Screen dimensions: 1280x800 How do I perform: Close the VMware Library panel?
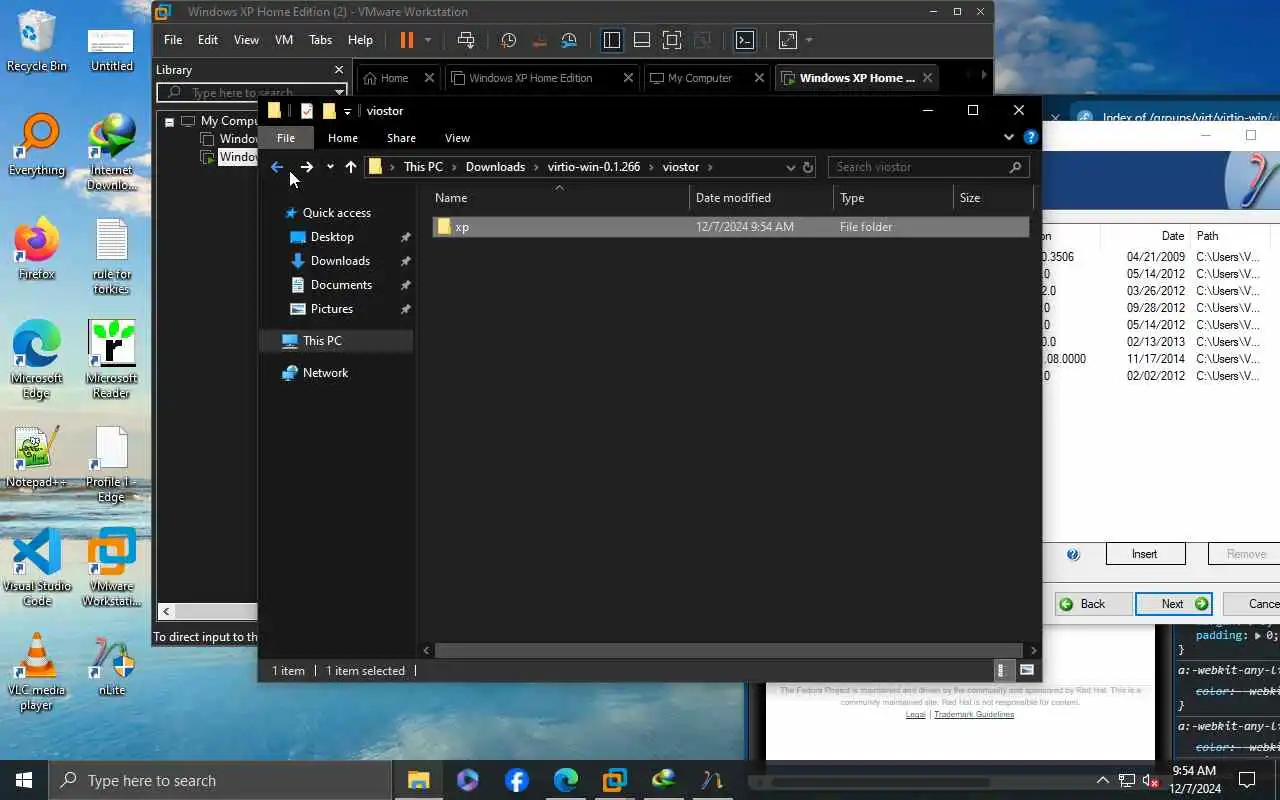[338, 70]
